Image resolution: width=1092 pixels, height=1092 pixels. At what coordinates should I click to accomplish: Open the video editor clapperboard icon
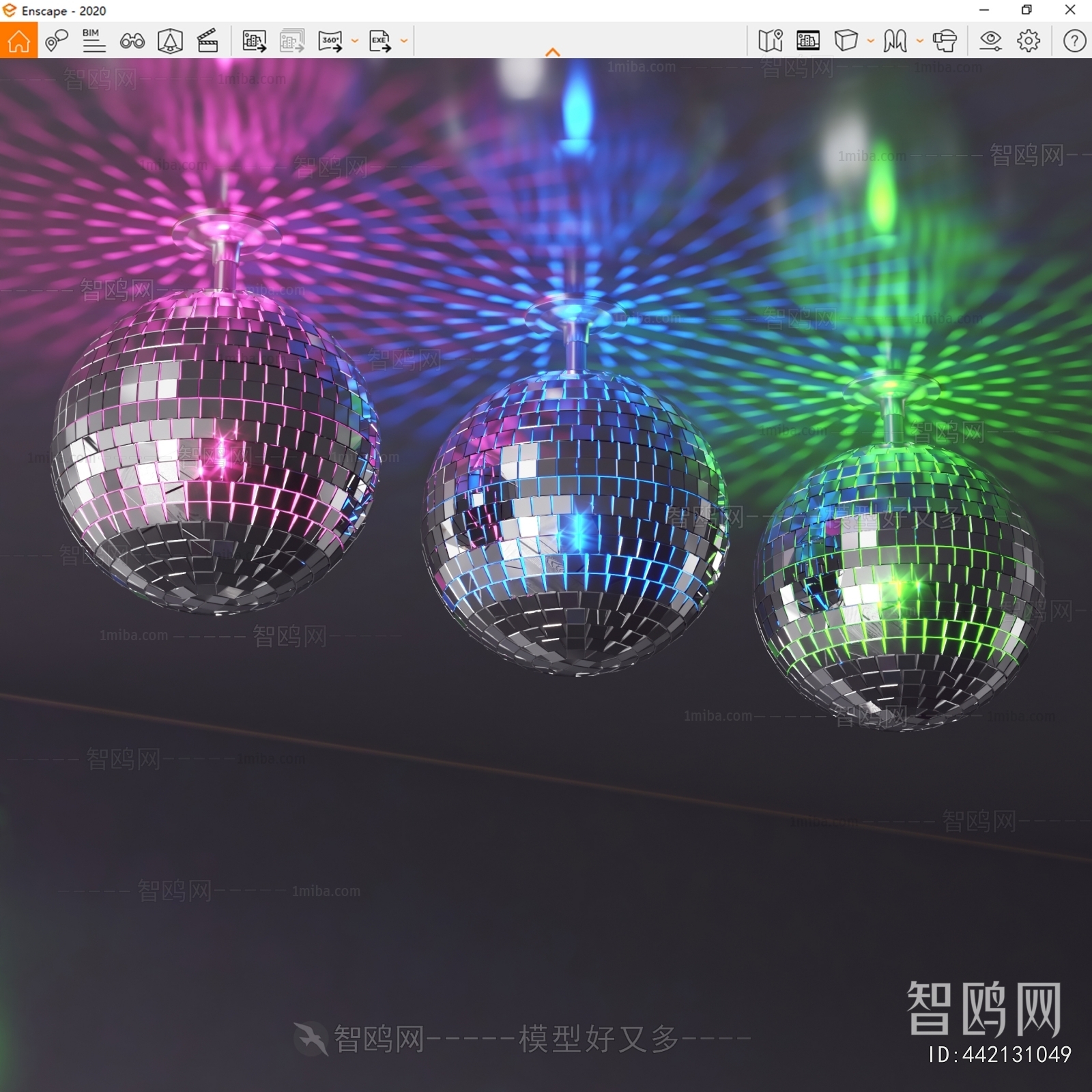pos(207,41)
